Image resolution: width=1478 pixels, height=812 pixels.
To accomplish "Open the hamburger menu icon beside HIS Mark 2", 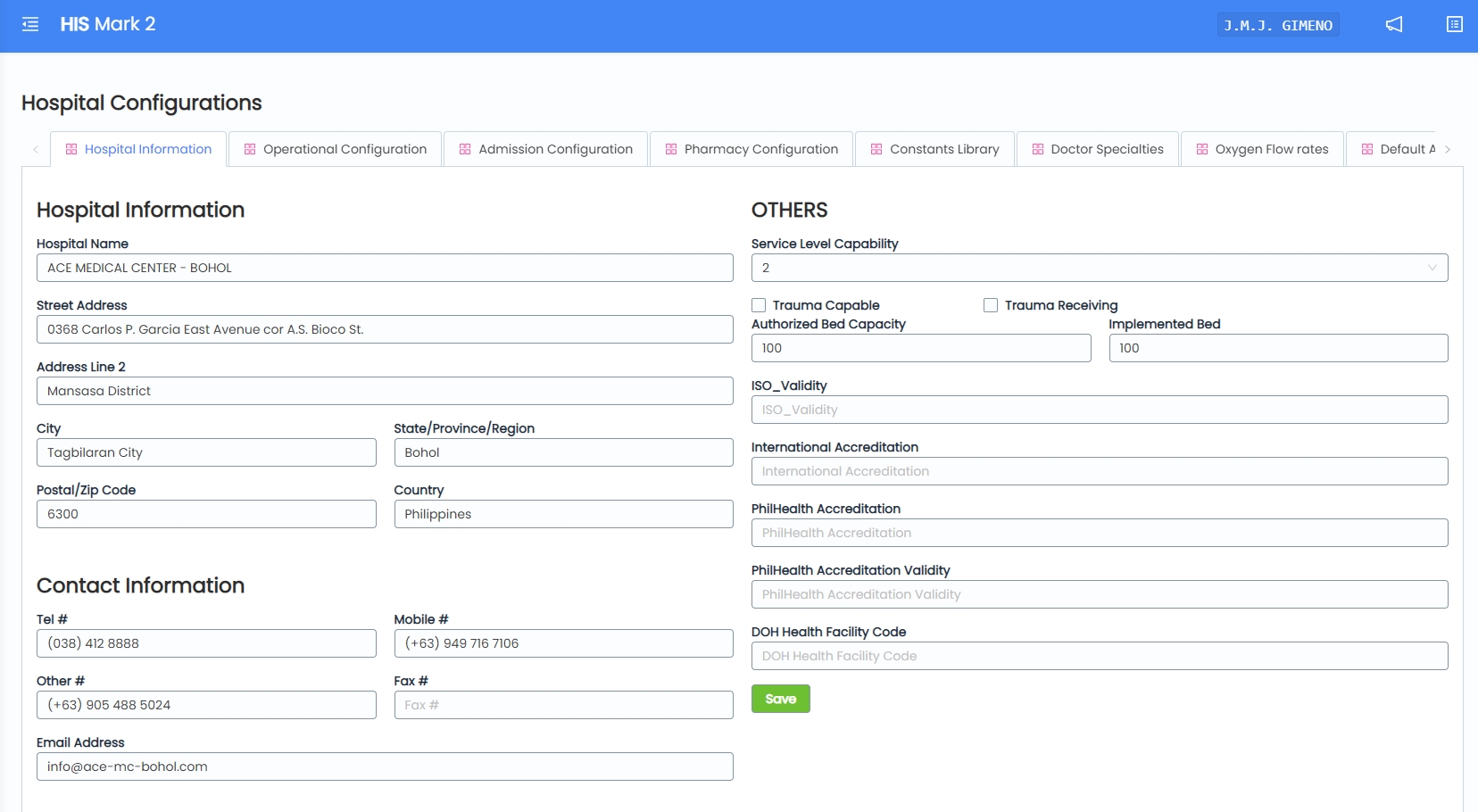I will point(30,24).
